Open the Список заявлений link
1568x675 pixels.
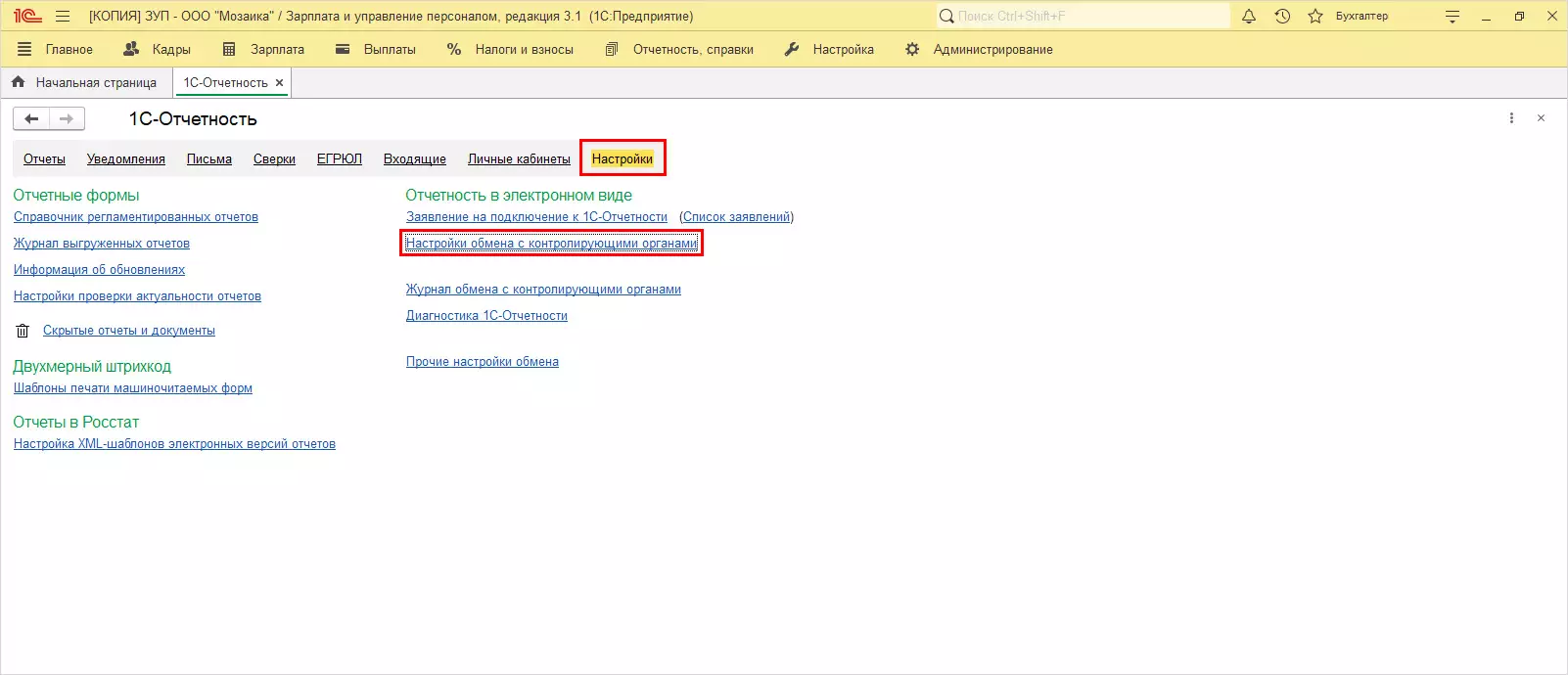(x=737, y=217)
